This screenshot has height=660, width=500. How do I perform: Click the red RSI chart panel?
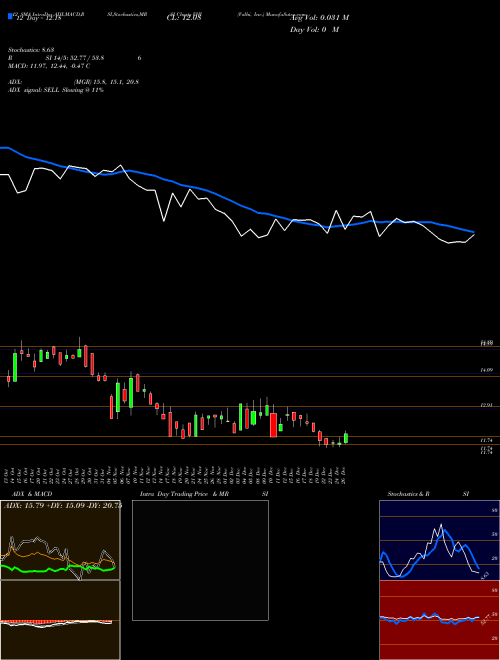439,620
